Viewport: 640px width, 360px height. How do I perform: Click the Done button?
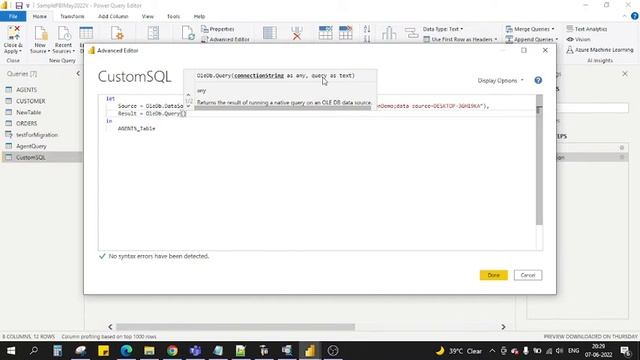(493, 275)
